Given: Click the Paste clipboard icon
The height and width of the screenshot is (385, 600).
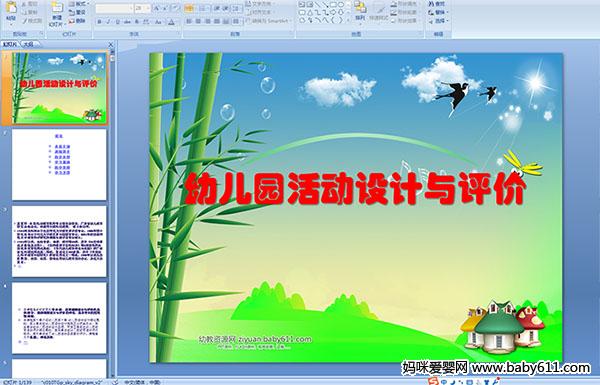Looking at the screenshot, I should click(x=11, y=11).
